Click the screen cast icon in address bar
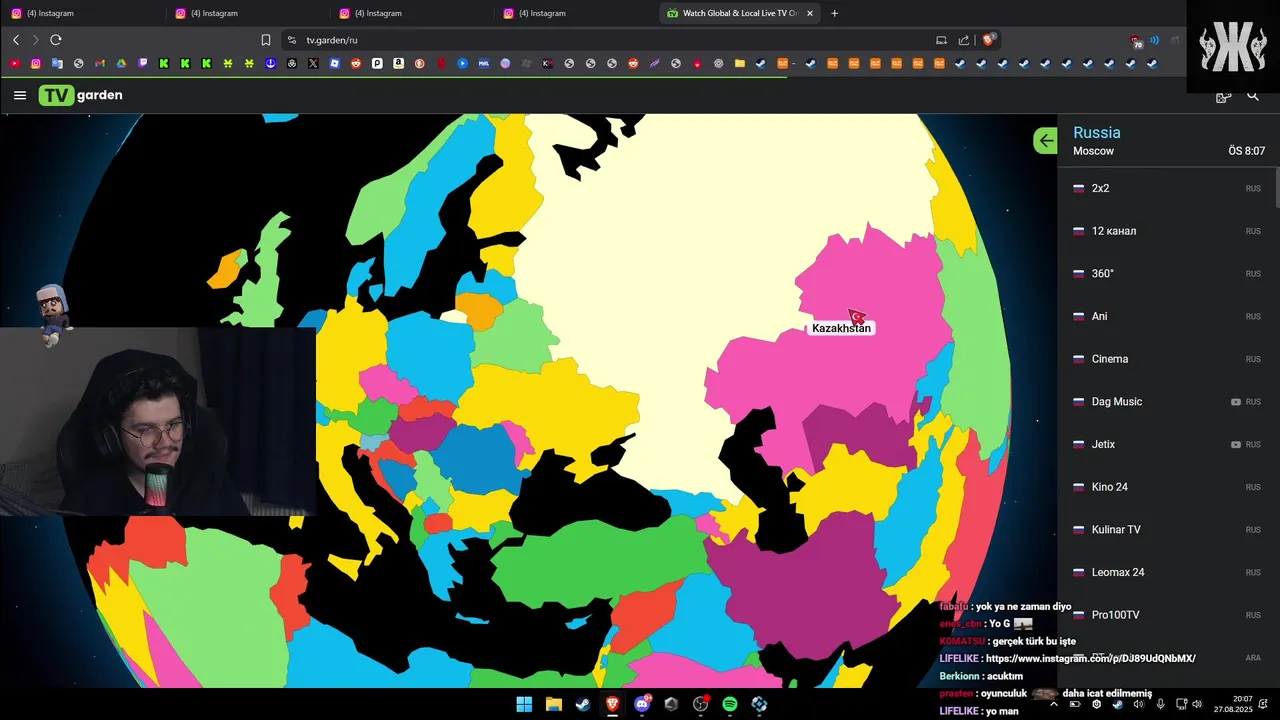Viewport: 1280px width, 720px height. 941,40
